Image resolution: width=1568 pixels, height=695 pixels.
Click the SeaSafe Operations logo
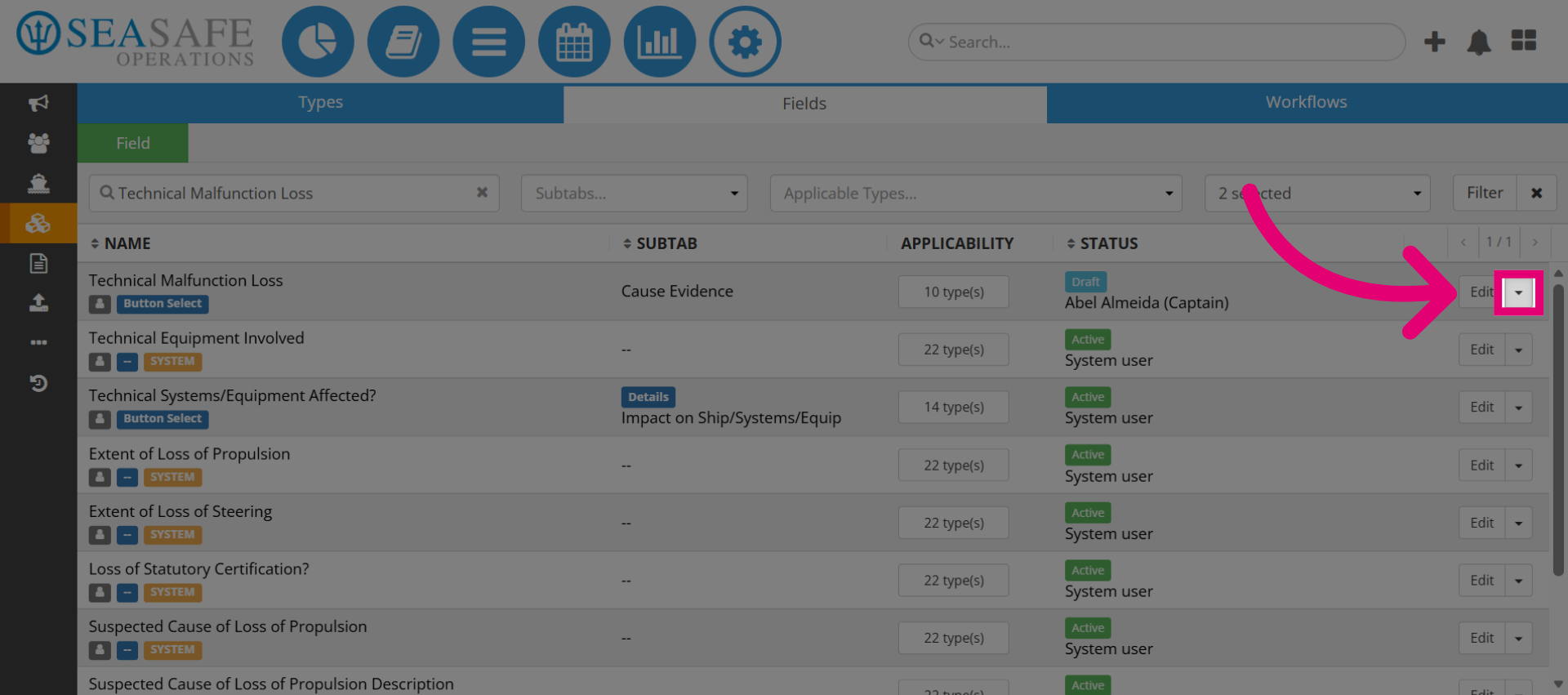pyautogui.click(x=136, y=39)
